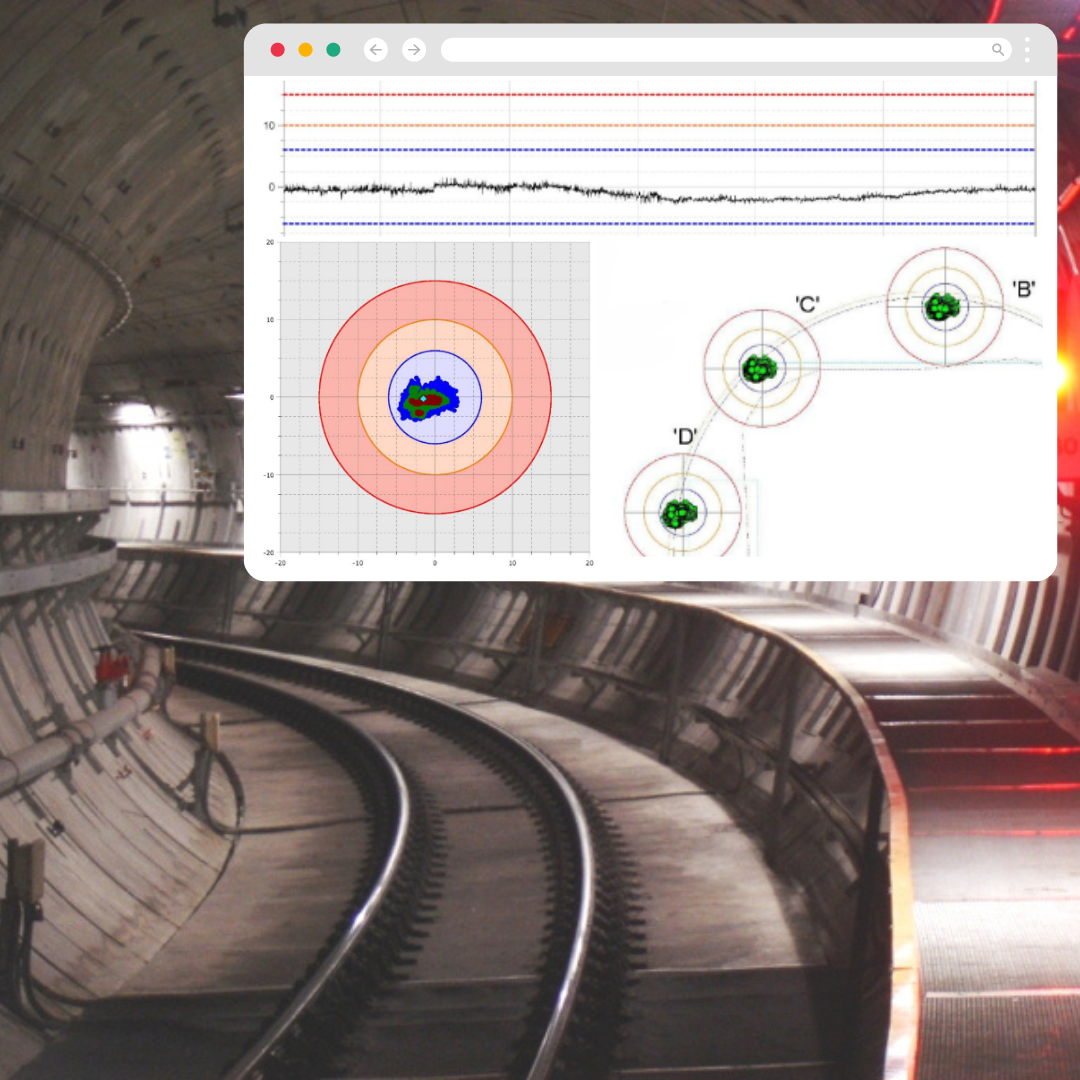Click the white diamond marker in scatter plot
1080x1080 pixels.
point(424,399)
